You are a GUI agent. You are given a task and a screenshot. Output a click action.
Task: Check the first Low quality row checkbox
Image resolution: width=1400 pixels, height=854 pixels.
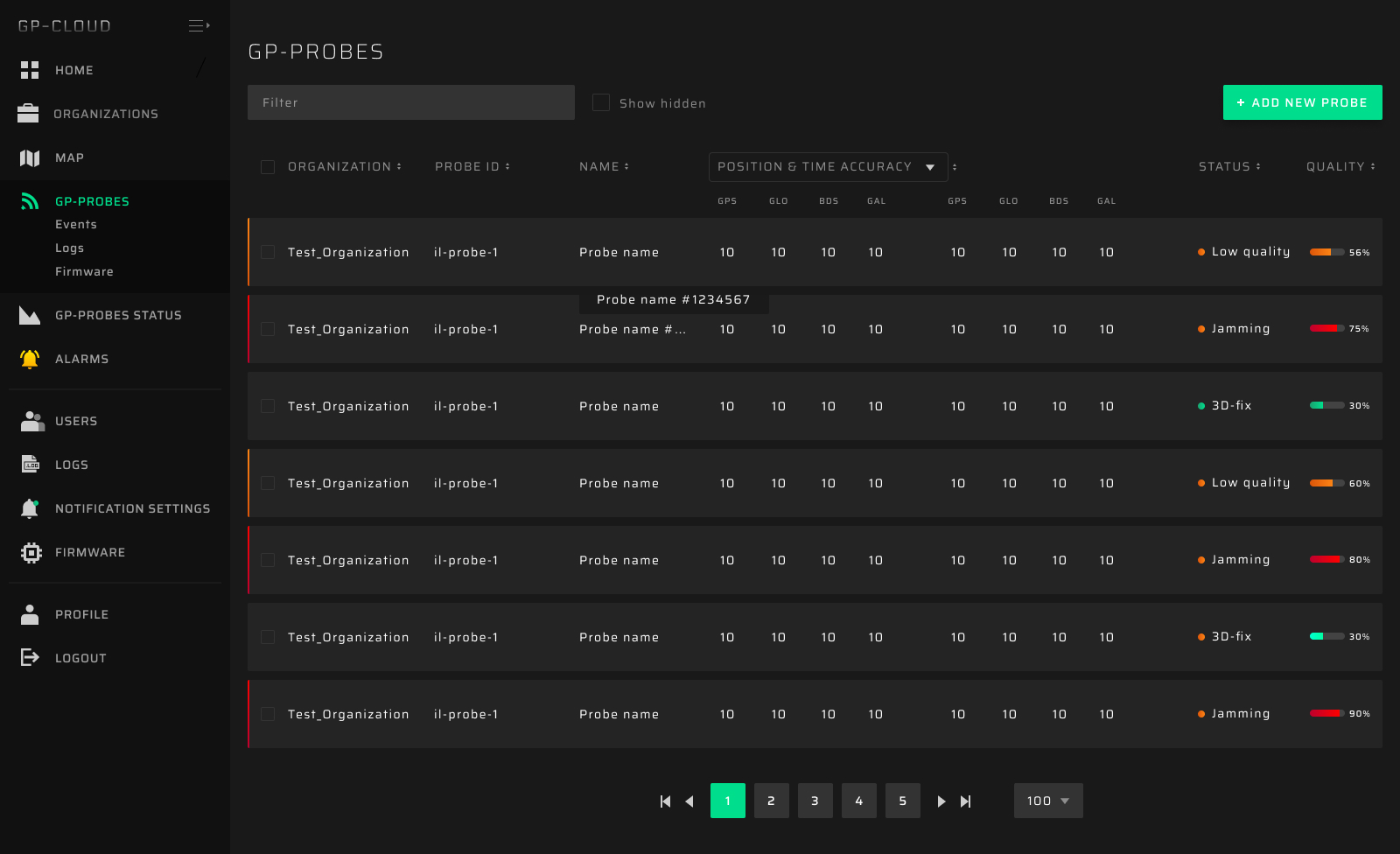point(268,252)
